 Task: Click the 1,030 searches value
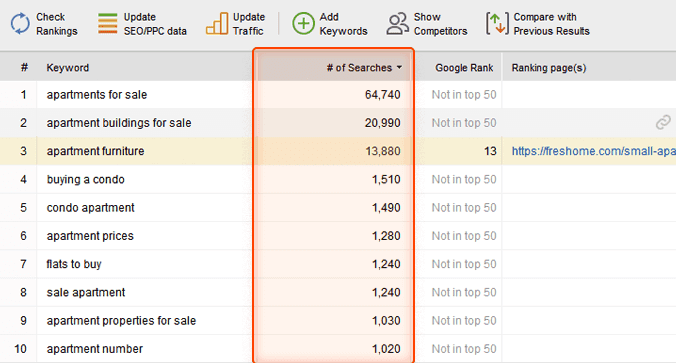[386, 321]
